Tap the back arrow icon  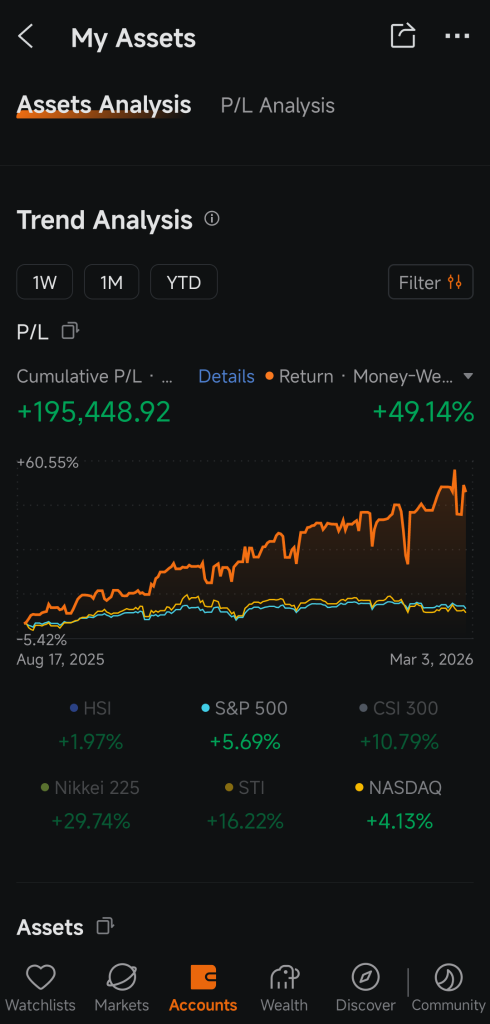tap(25, 37)
